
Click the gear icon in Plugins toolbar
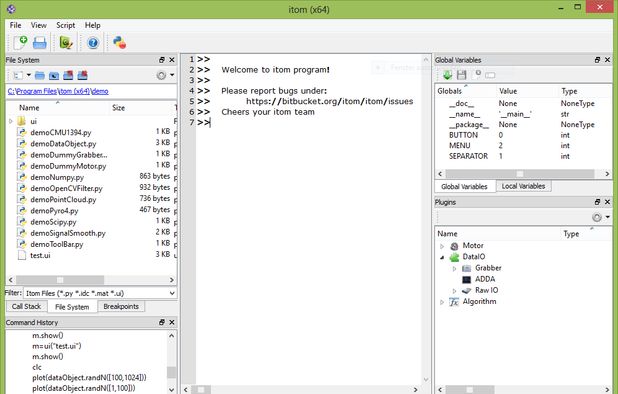coord(597,217)
